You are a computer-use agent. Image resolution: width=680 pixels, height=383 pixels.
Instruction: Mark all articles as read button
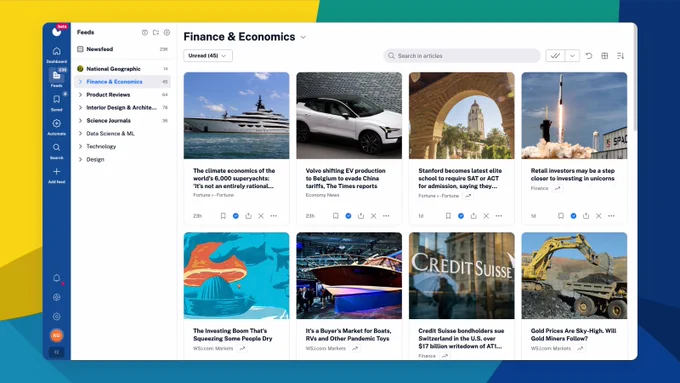tap(555, 56)
